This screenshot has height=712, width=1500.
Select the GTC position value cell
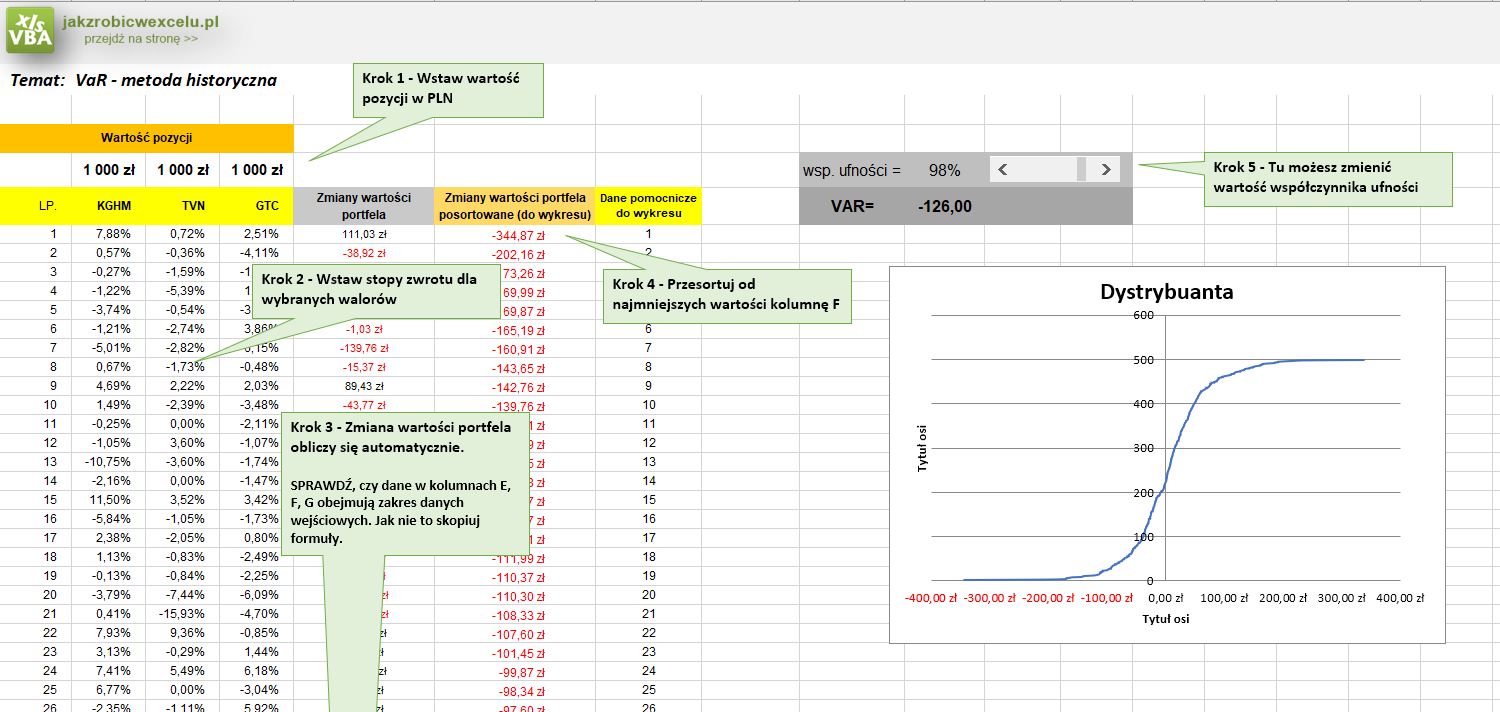[x=256, y=170]
